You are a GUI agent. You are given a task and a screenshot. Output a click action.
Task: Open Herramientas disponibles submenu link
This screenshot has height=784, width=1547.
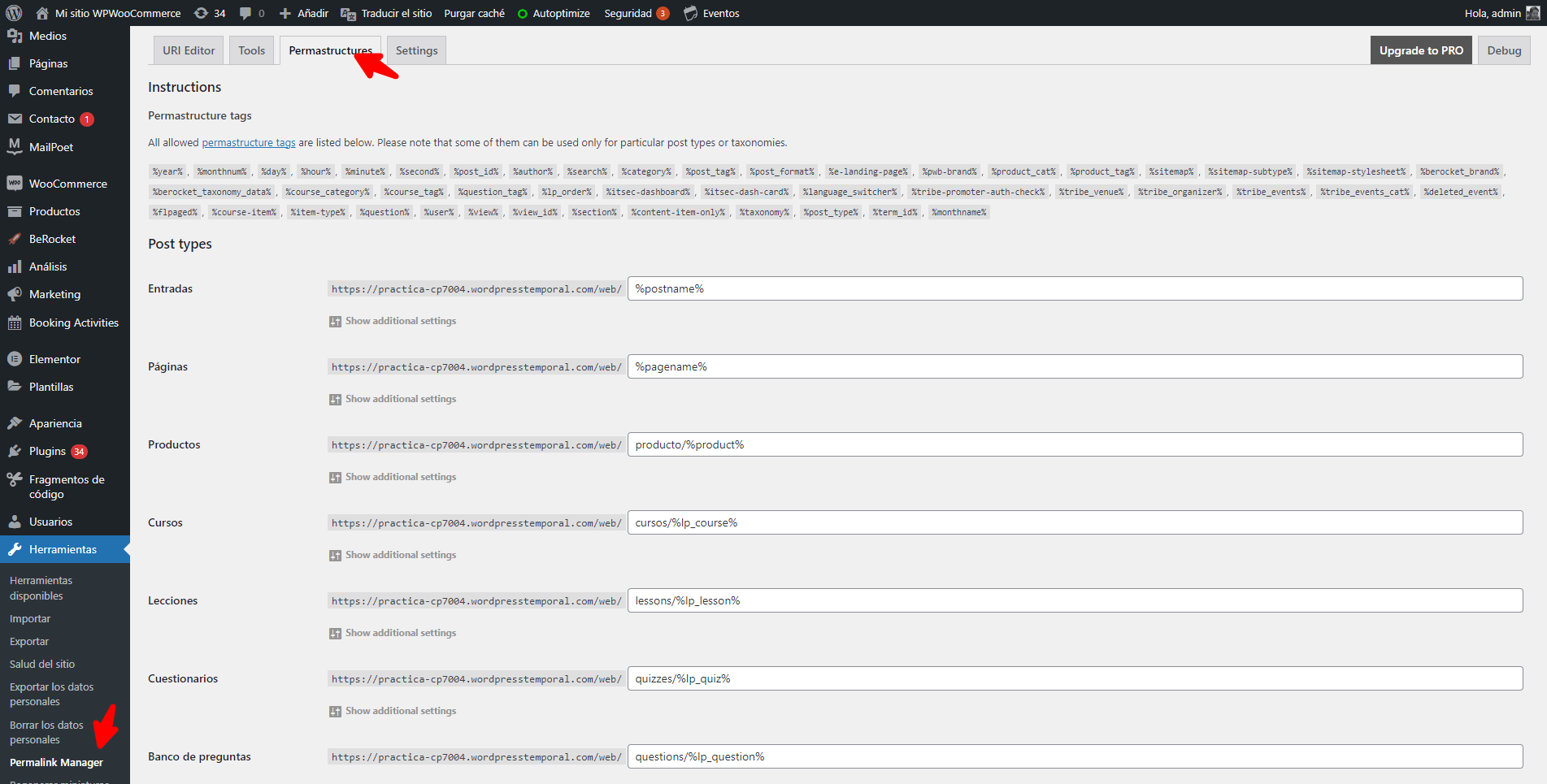pyautogui.click(x=41, y=587)
